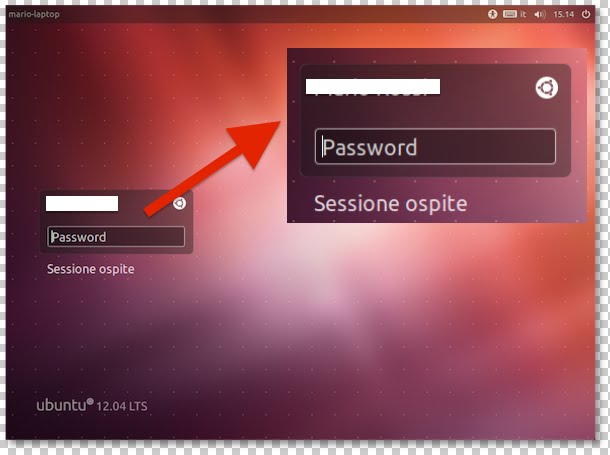The height and width of the screenshot is (455, 610).
Task: Open the power shutdown menu icon
Action: (x=586, y=14)
